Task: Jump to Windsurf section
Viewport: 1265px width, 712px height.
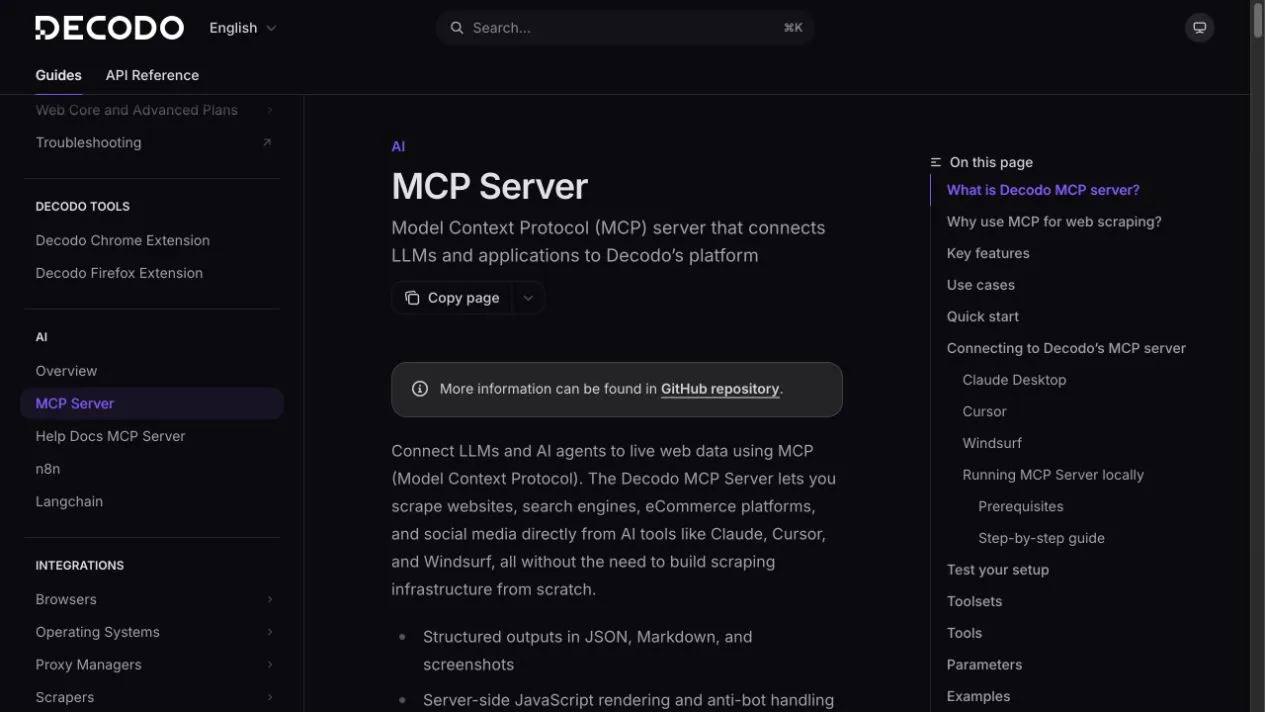Action: click(x=992, y=443)
